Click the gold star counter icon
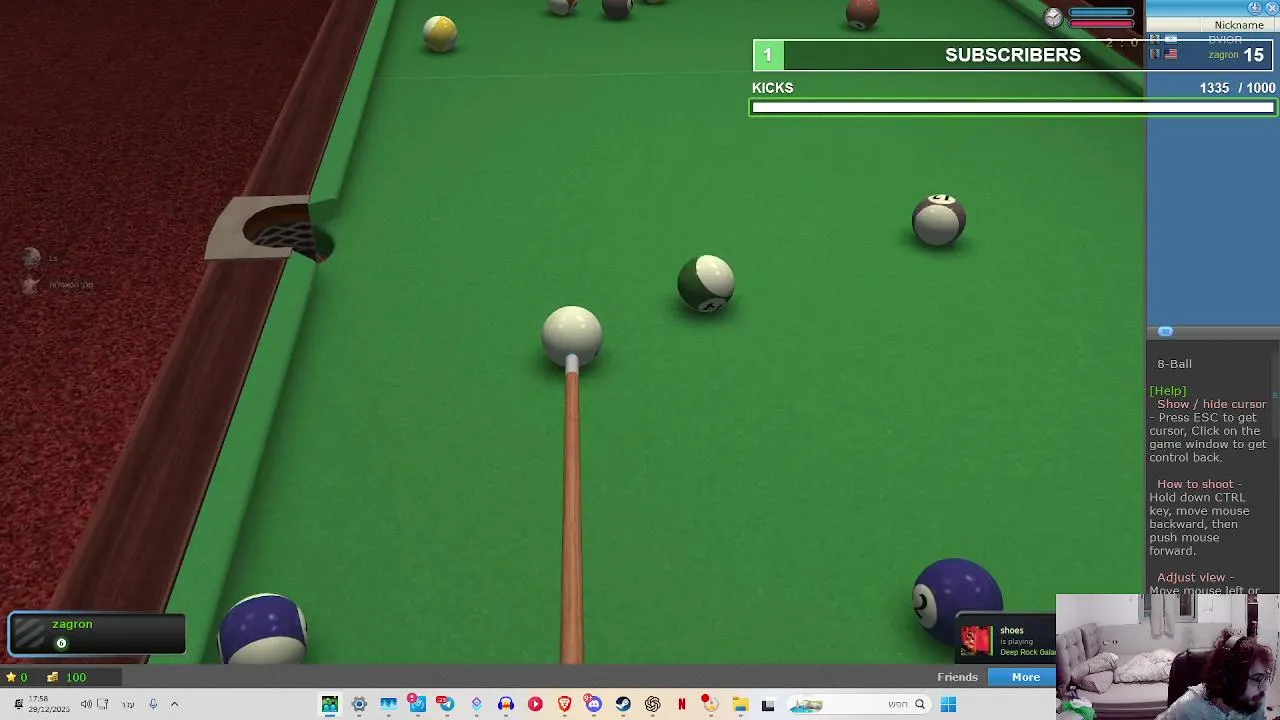The image size is (1280, 720). coord(11,677)
